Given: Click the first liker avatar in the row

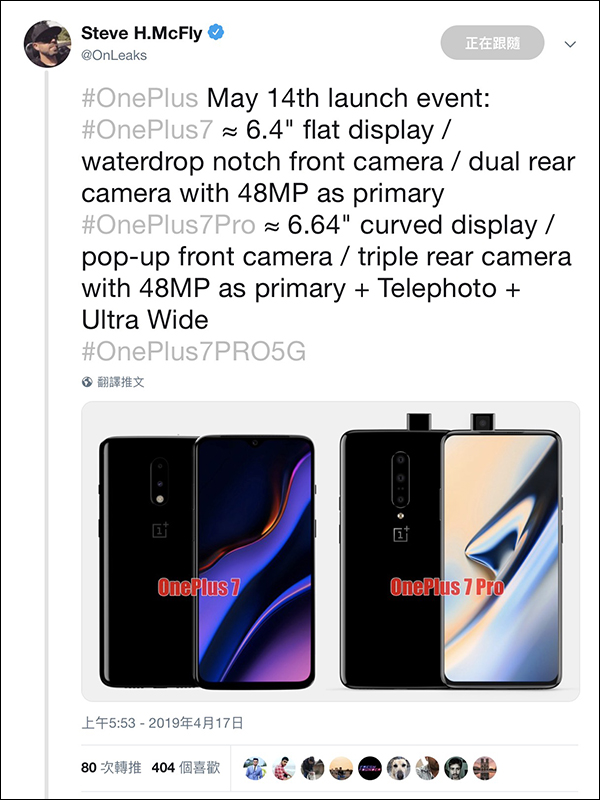Looking at the screenshot, I should tap(255, 768).
